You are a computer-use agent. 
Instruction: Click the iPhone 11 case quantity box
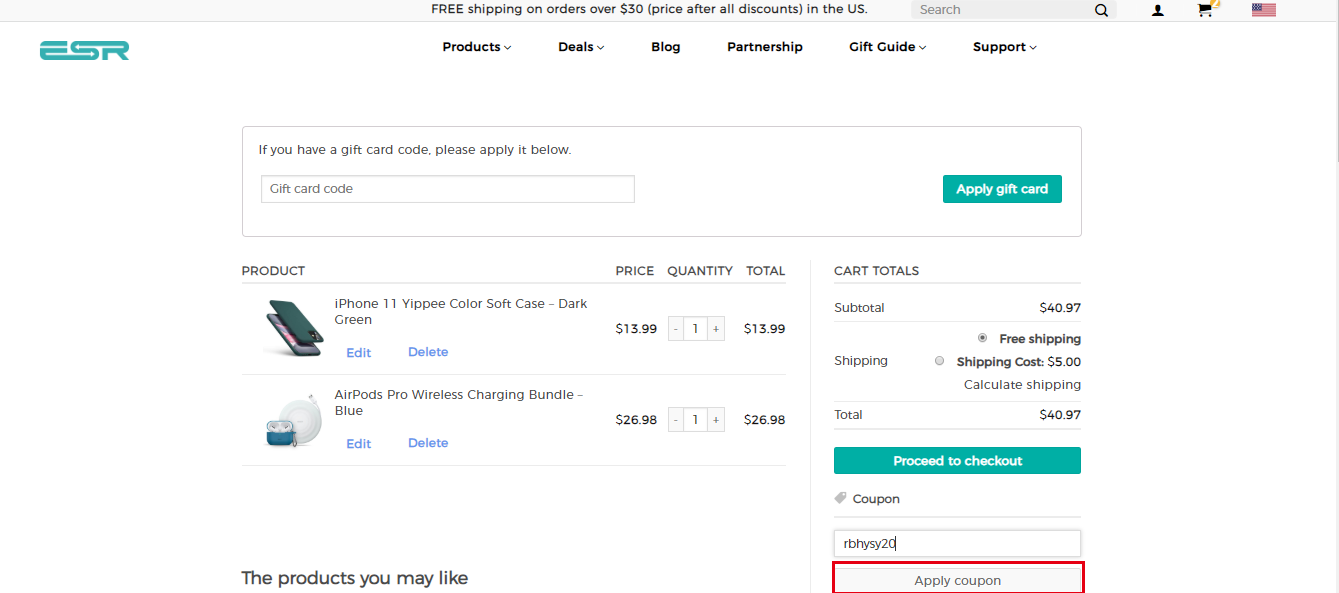[x=696, y=329]
